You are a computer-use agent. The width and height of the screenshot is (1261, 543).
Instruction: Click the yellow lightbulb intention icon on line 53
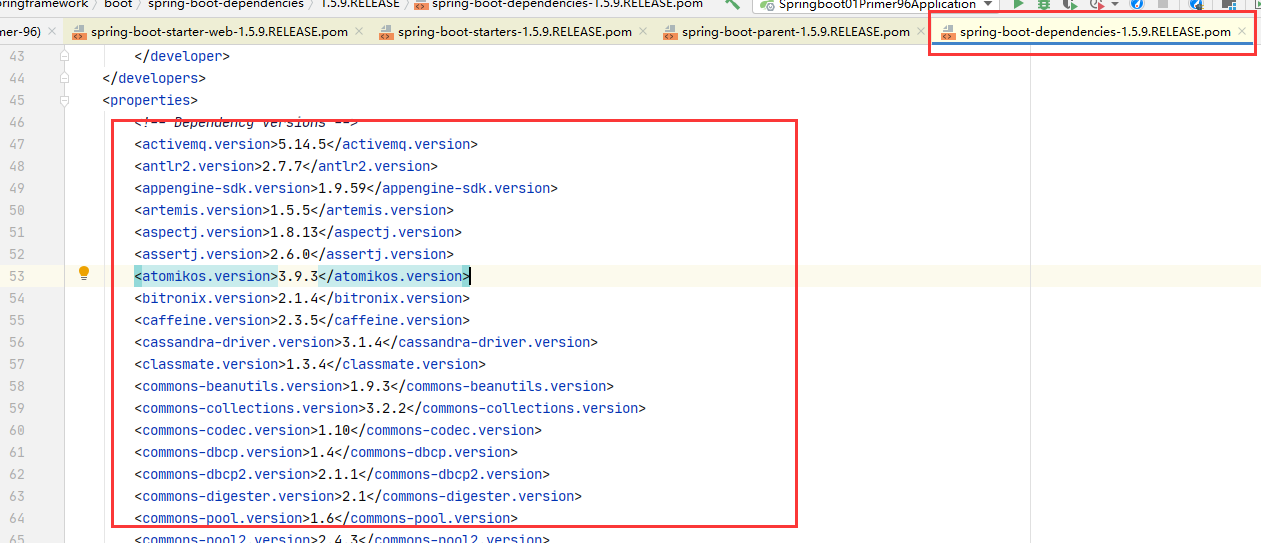(84, 274)
